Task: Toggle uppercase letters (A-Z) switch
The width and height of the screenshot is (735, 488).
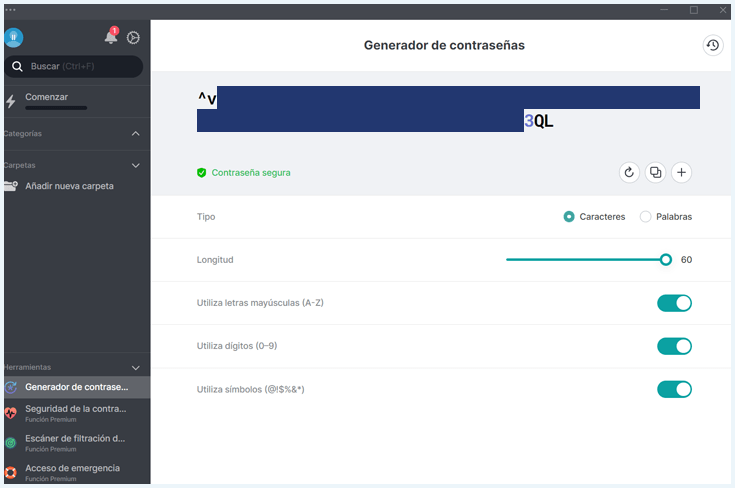Action: [x=674, y=303]
